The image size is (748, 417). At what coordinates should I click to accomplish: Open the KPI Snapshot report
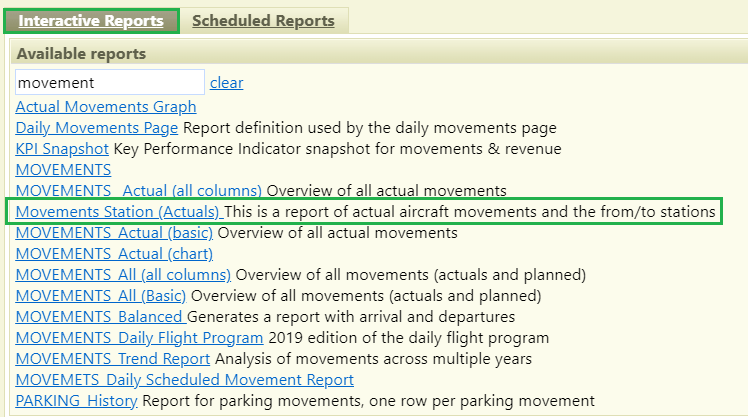click(x=62, y=149)
